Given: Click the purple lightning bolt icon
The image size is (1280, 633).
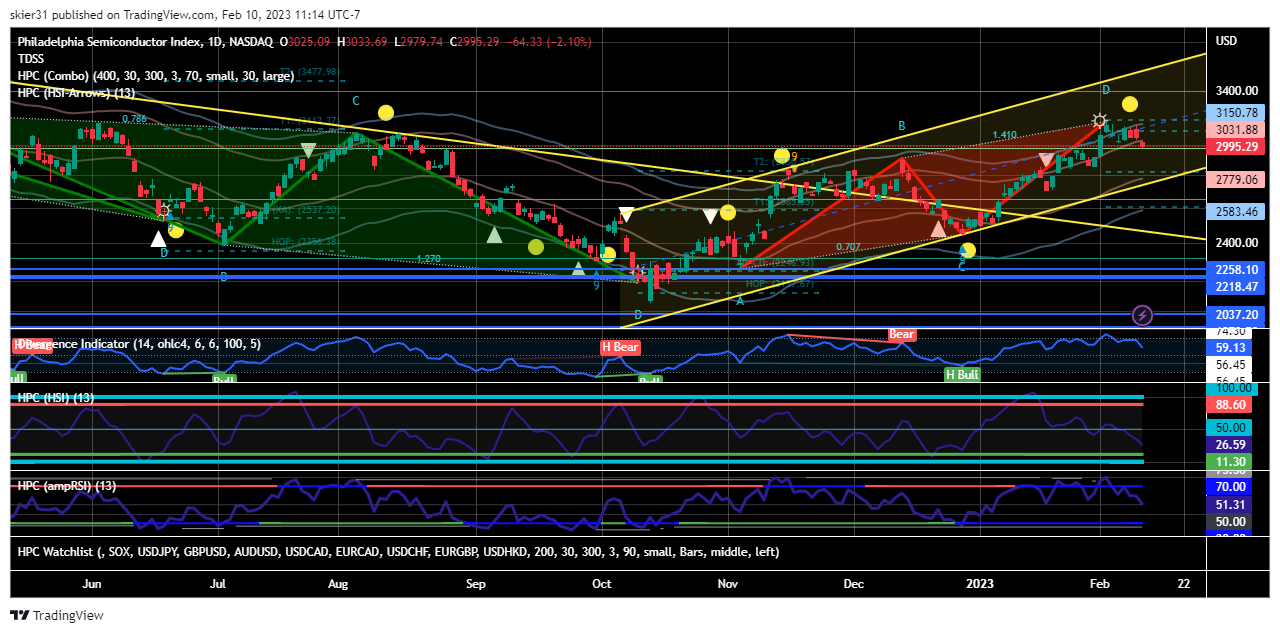Looking at the screenshot, I should [x=1144, y=316].
